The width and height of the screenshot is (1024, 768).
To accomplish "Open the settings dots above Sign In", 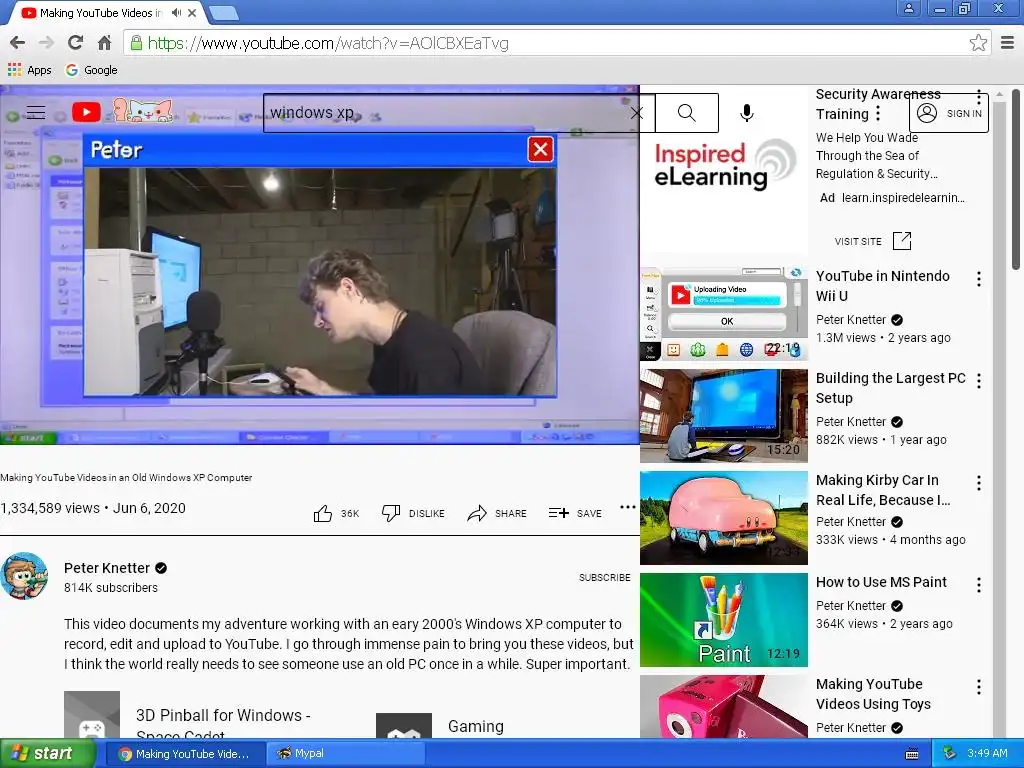I will (979, 97).
